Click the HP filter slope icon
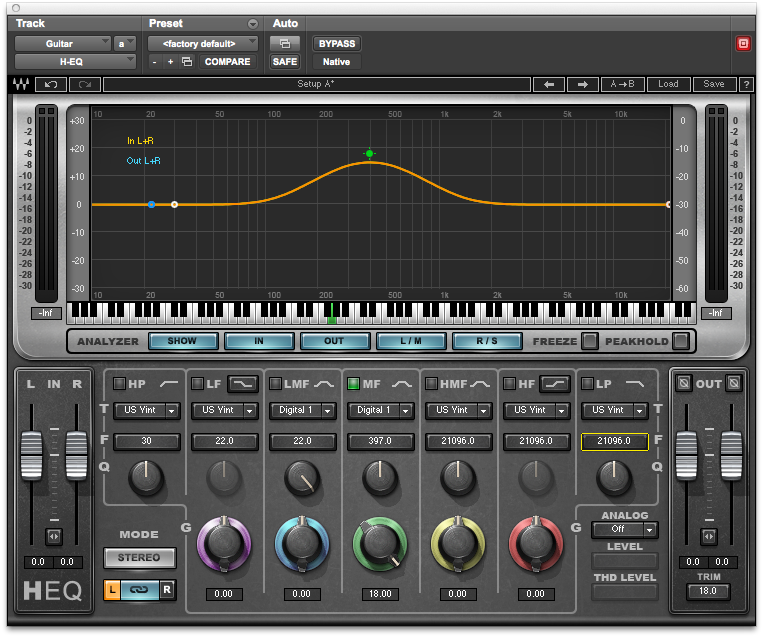The height and width of the screenshot is (637, 763). point(169,384)
